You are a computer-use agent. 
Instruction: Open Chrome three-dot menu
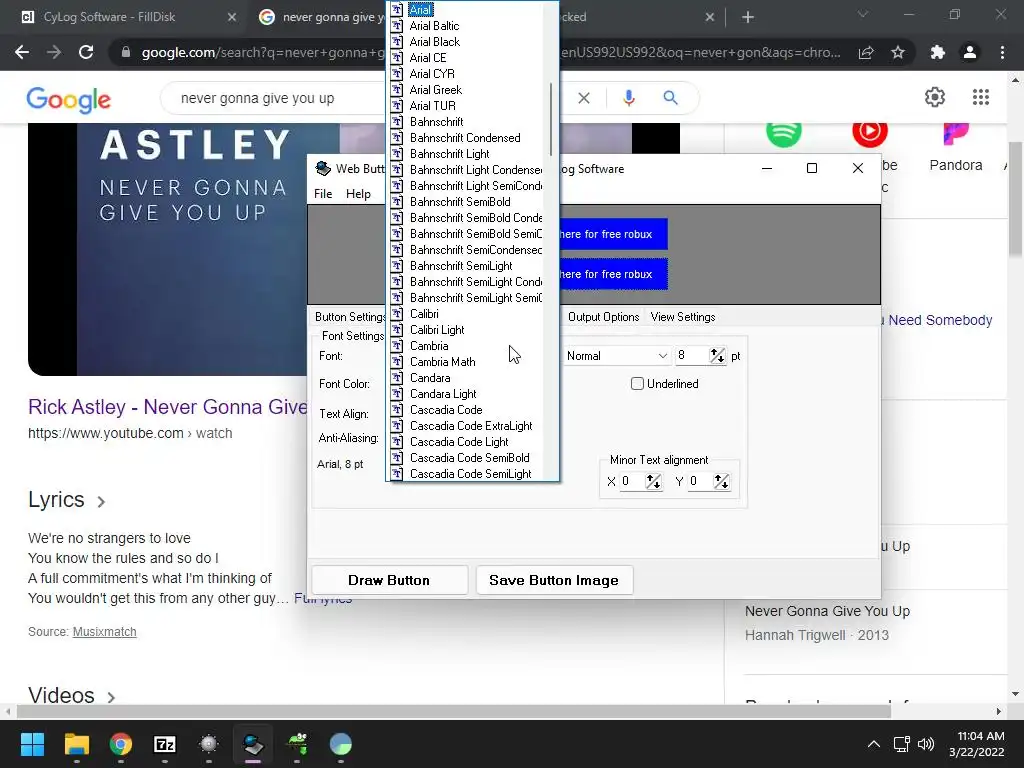coord(1002,52)
